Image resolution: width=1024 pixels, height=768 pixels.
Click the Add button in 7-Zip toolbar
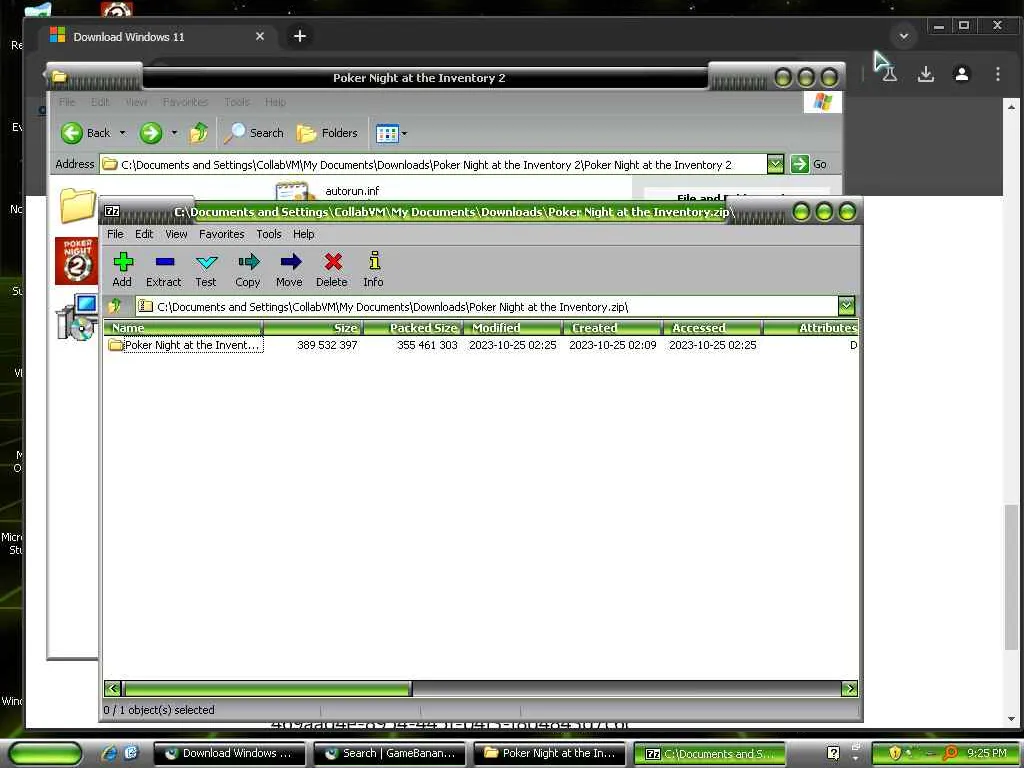(122, 270)
